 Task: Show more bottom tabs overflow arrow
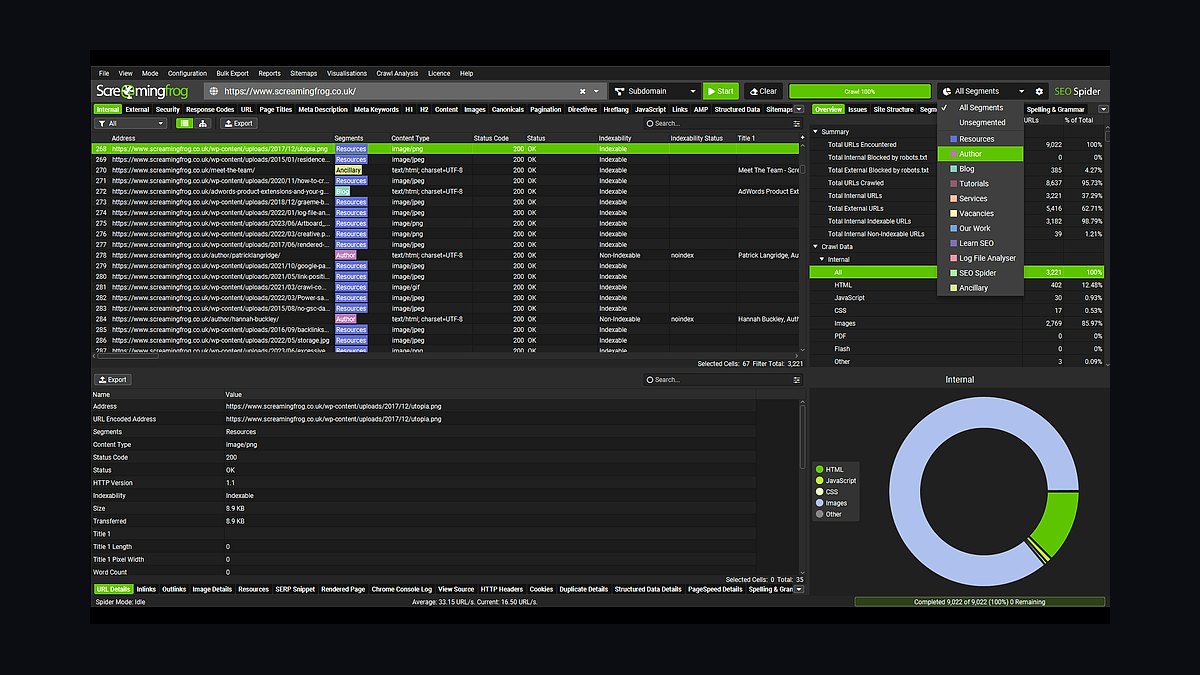coord(801,589)
